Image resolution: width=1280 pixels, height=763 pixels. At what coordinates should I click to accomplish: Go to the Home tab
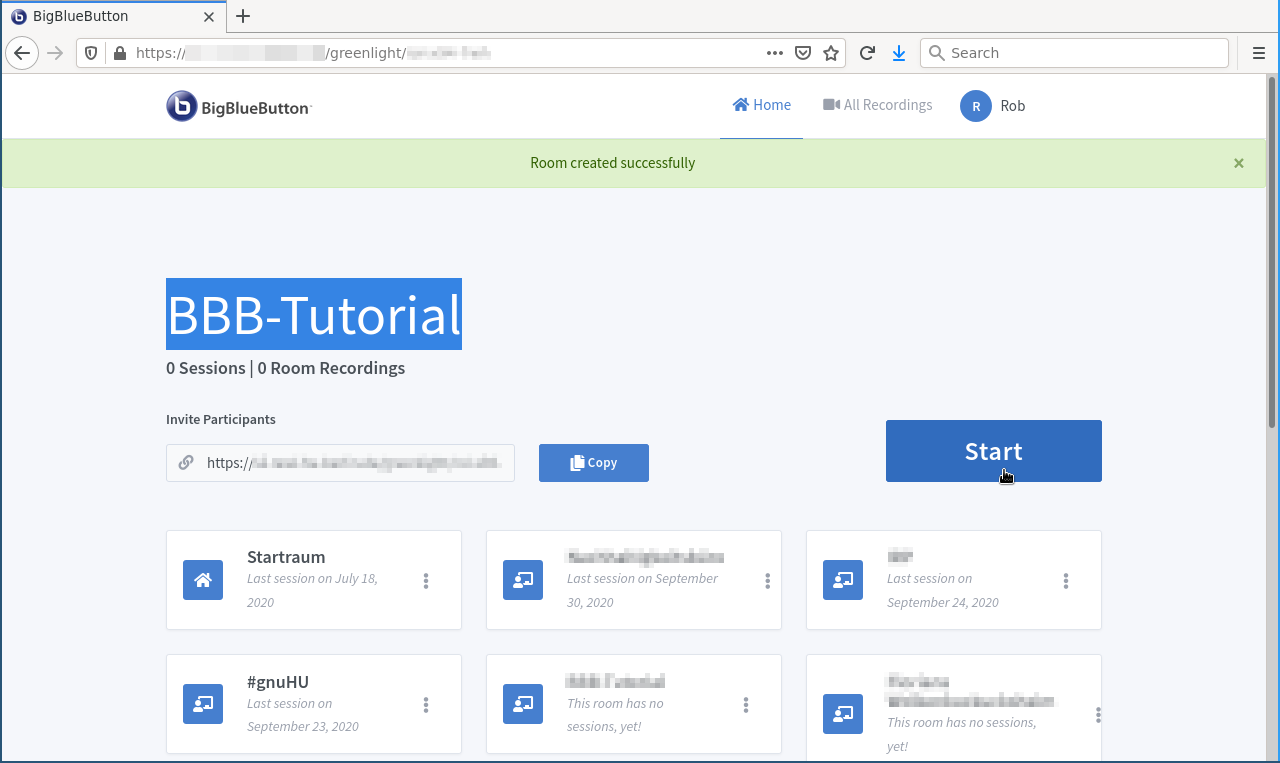coord(761,105)
